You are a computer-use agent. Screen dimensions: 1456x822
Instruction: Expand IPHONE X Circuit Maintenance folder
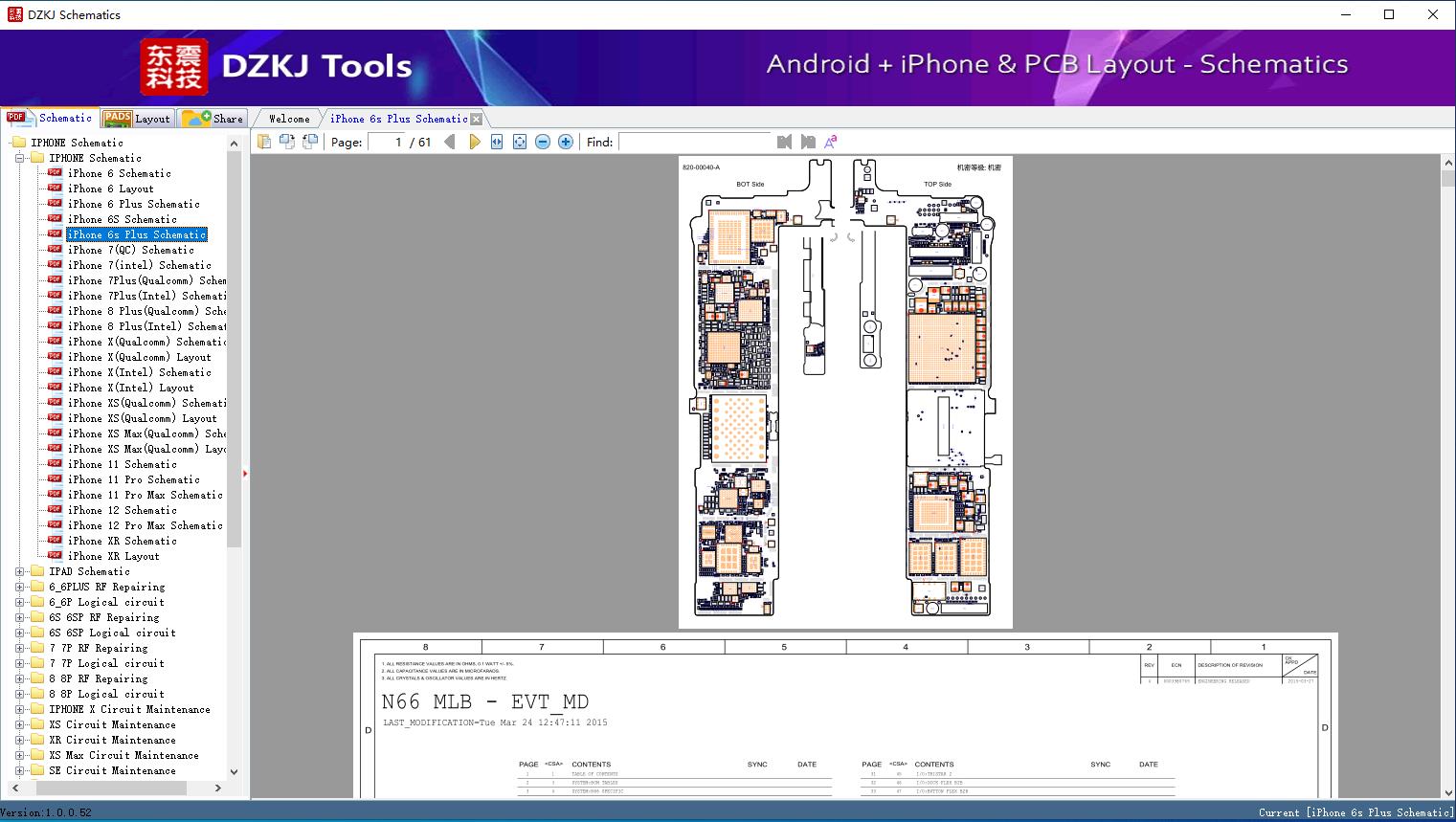pyautogui.click(x=20, y=709)
